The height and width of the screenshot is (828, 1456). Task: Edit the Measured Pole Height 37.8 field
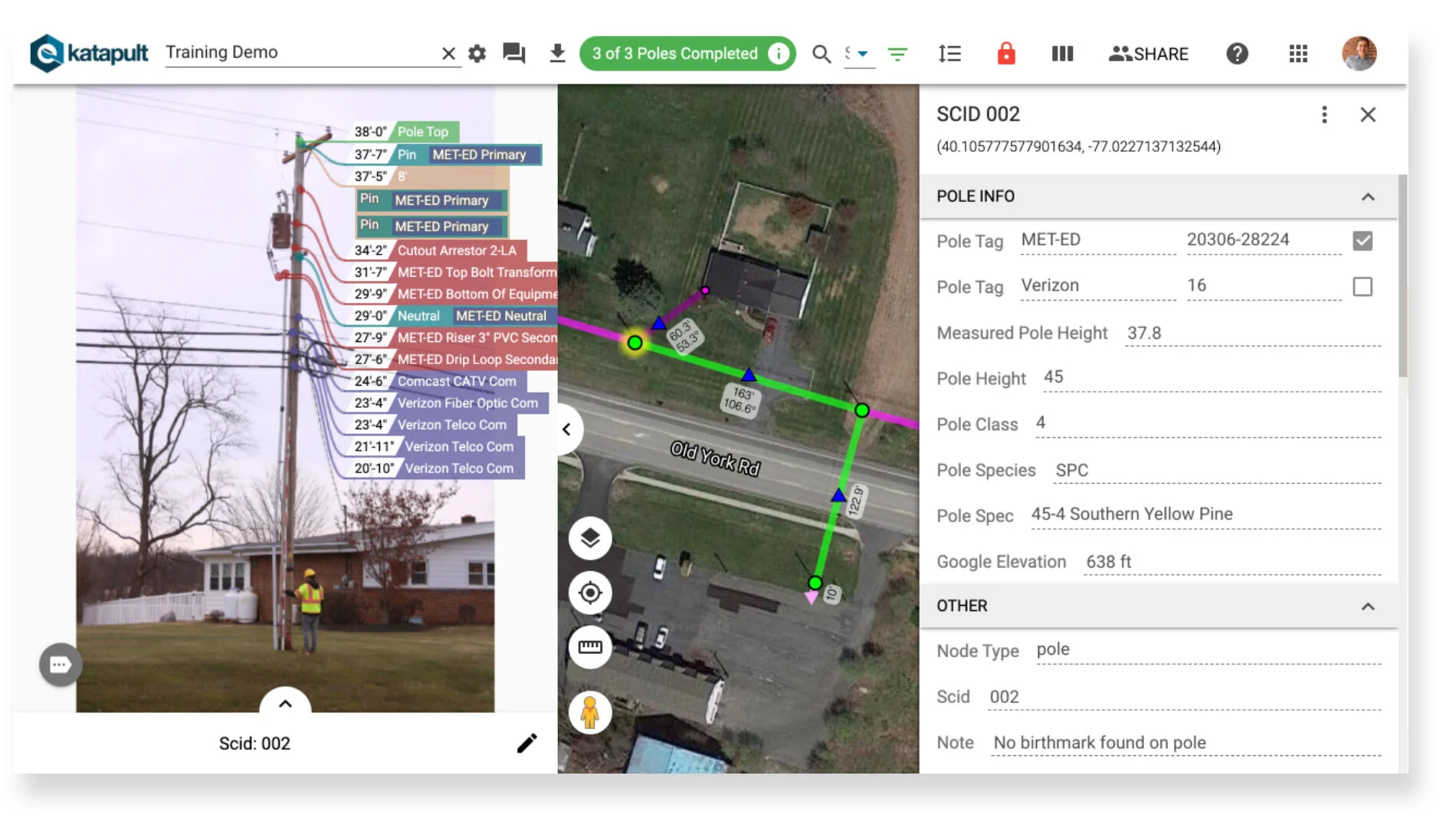[1252, 333]
